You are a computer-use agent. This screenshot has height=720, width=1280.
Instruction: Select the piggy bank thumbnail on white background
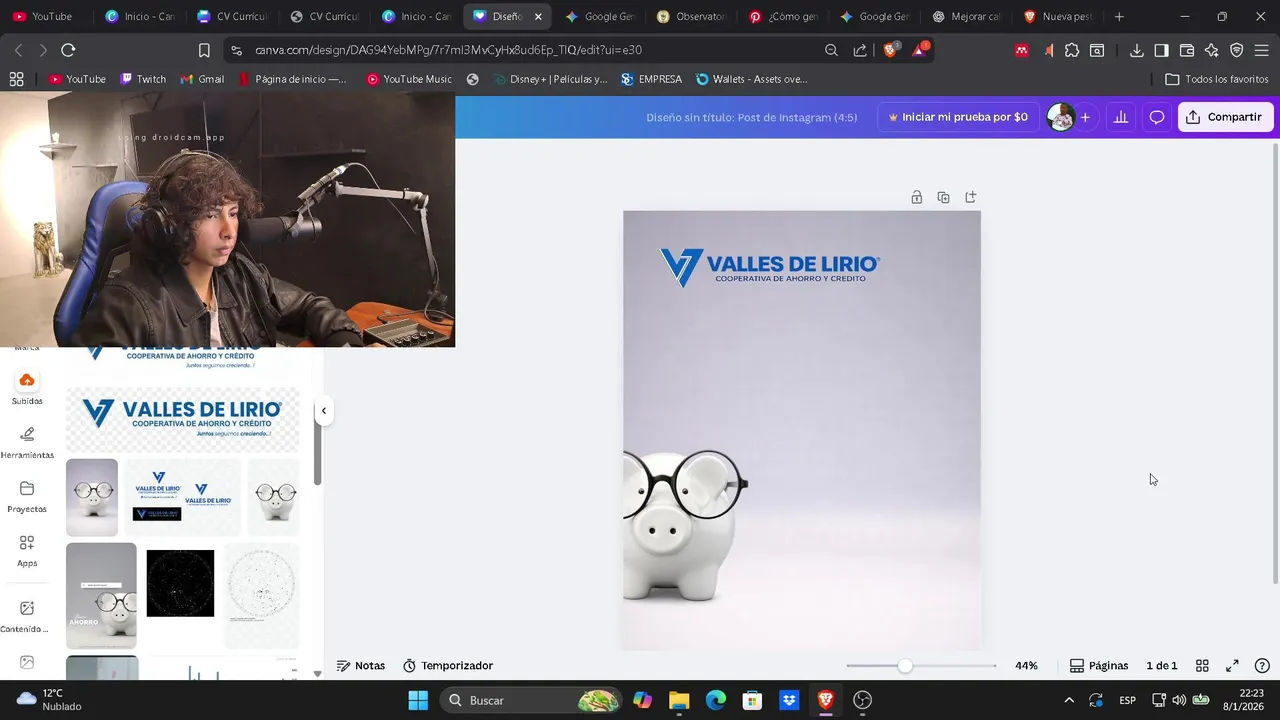(x=274, y=497)
